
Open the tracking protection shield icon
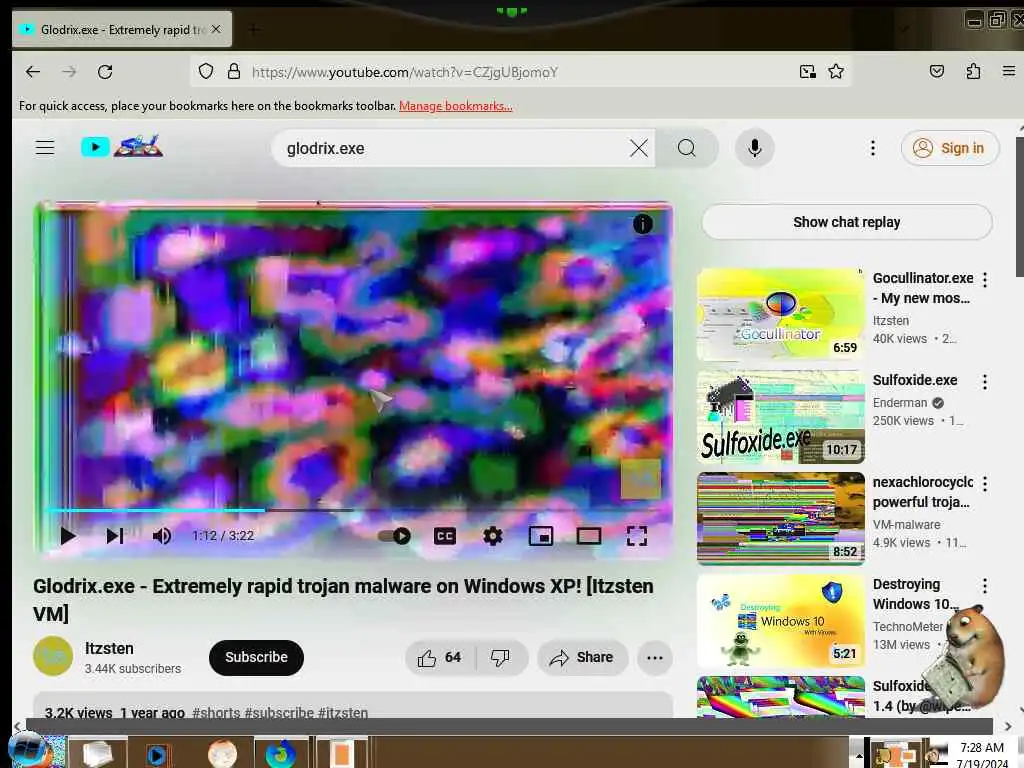pyautogui.click(x=206, y=71)
